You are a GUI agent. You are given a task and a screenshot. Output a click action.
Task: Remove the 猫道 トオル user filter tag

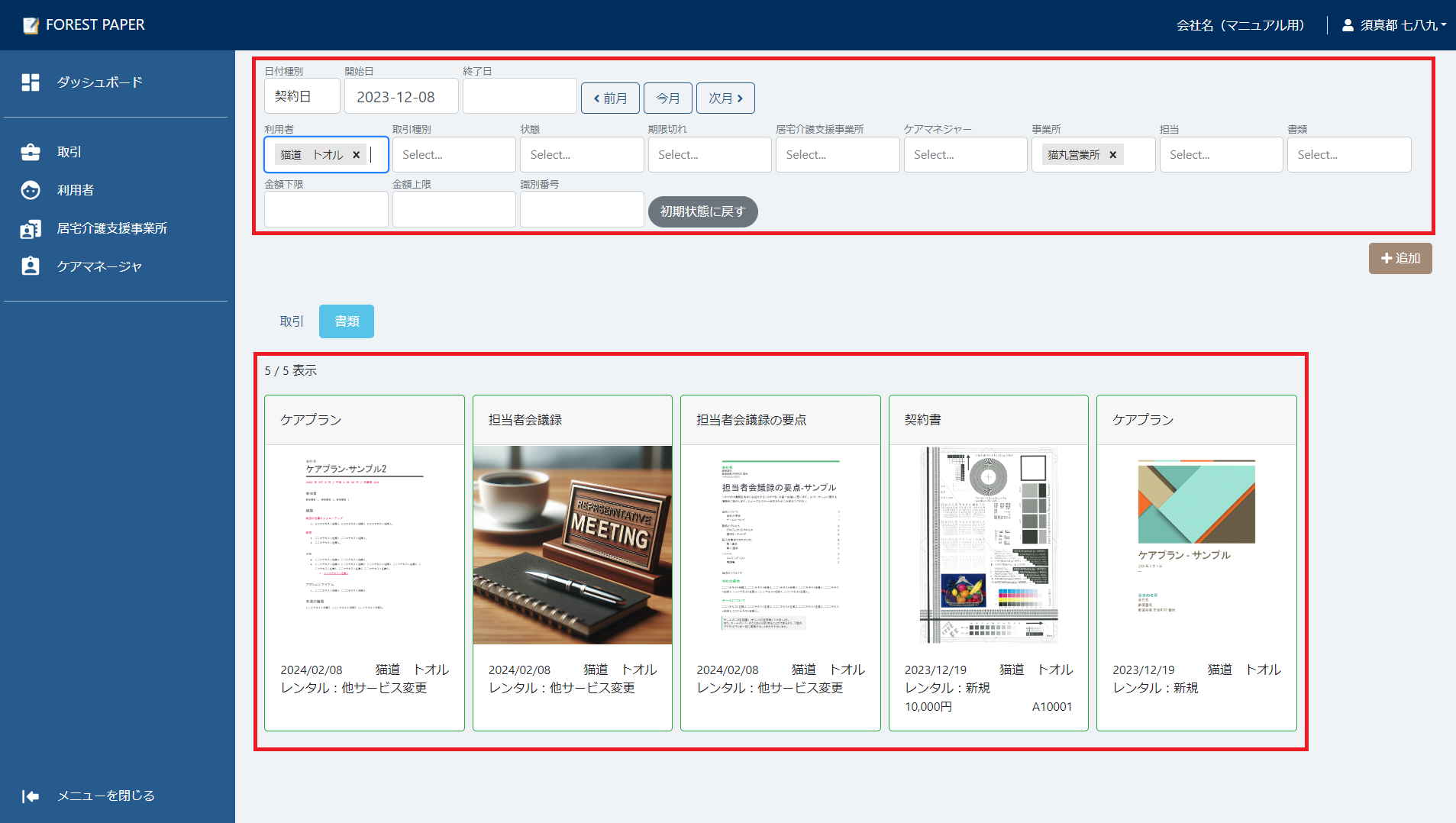[356, 155]
